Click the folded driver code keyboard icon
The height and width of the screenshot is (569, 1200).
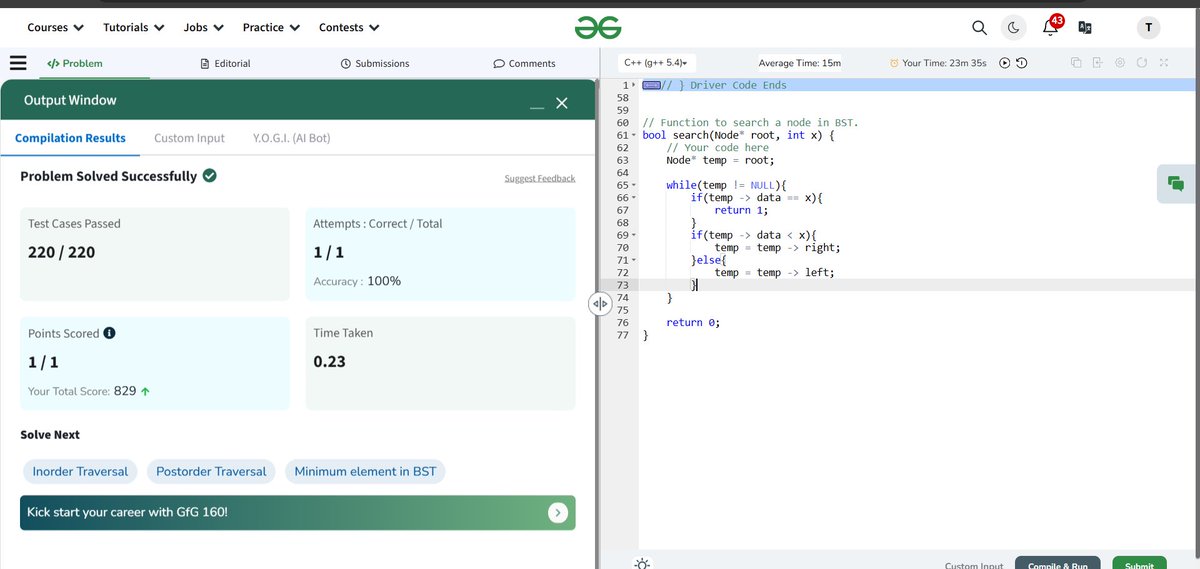[651, 86]
